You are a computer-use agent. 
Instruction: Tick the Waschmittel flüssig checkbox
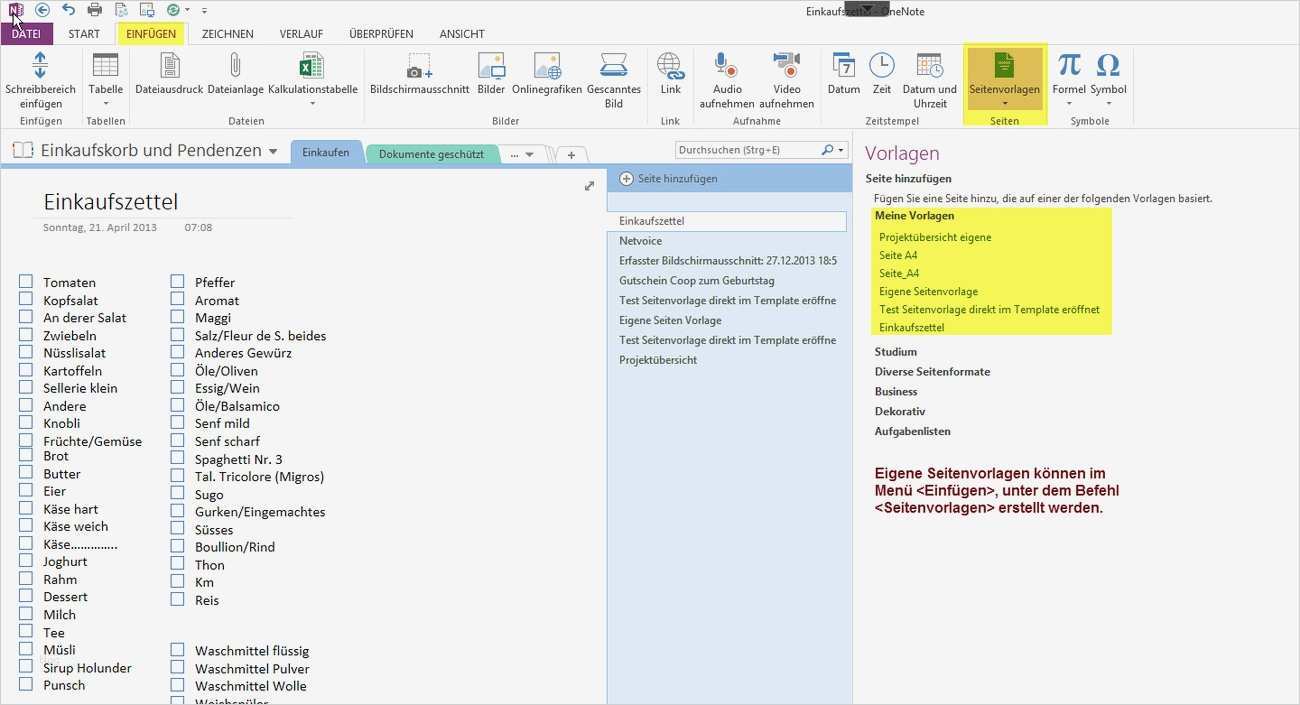coord(177,650)
